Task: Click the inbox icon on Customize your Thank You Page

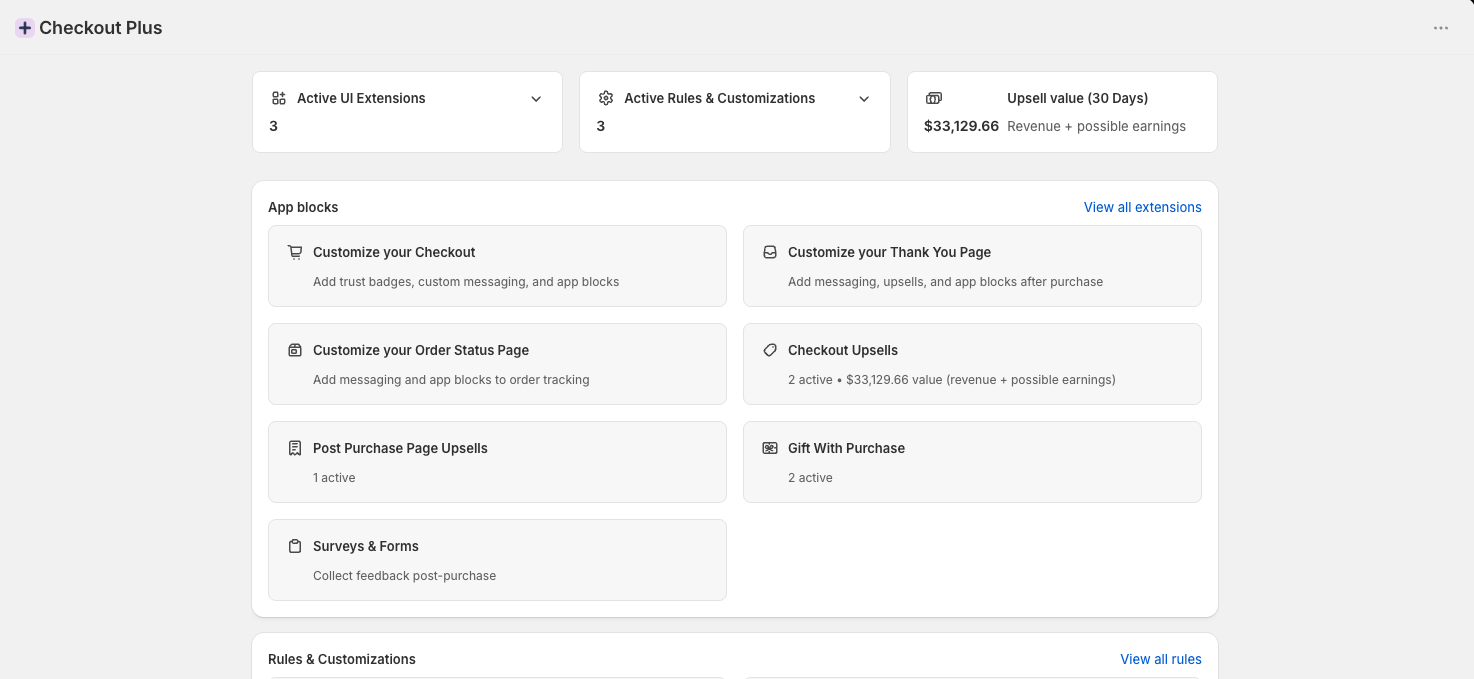Action: click(x=770, y=252)
